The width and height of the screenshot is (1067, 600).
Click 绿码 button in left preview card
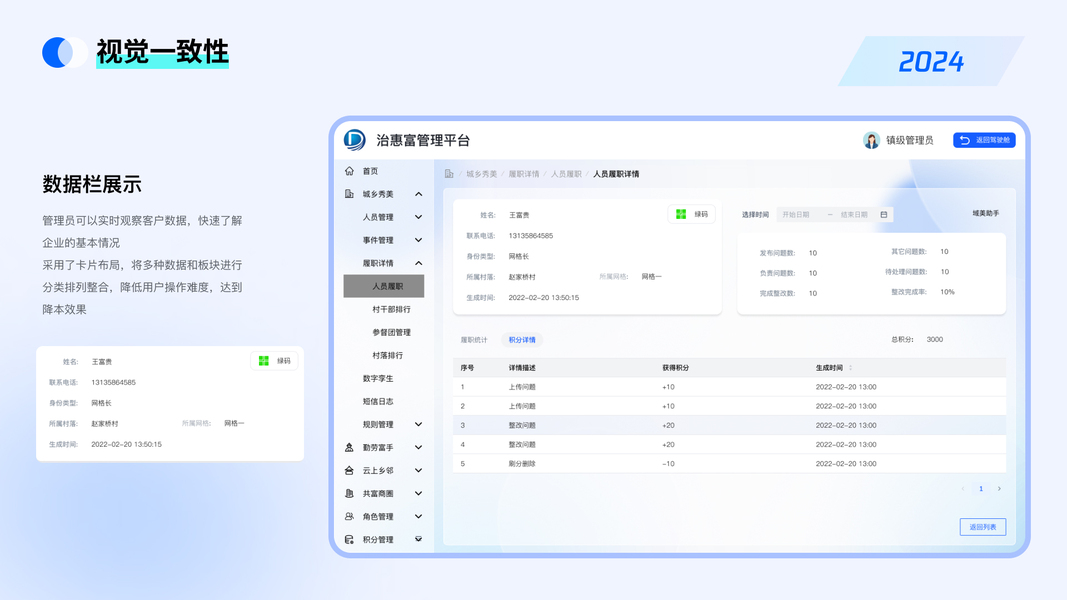click(x=274, y=361)
